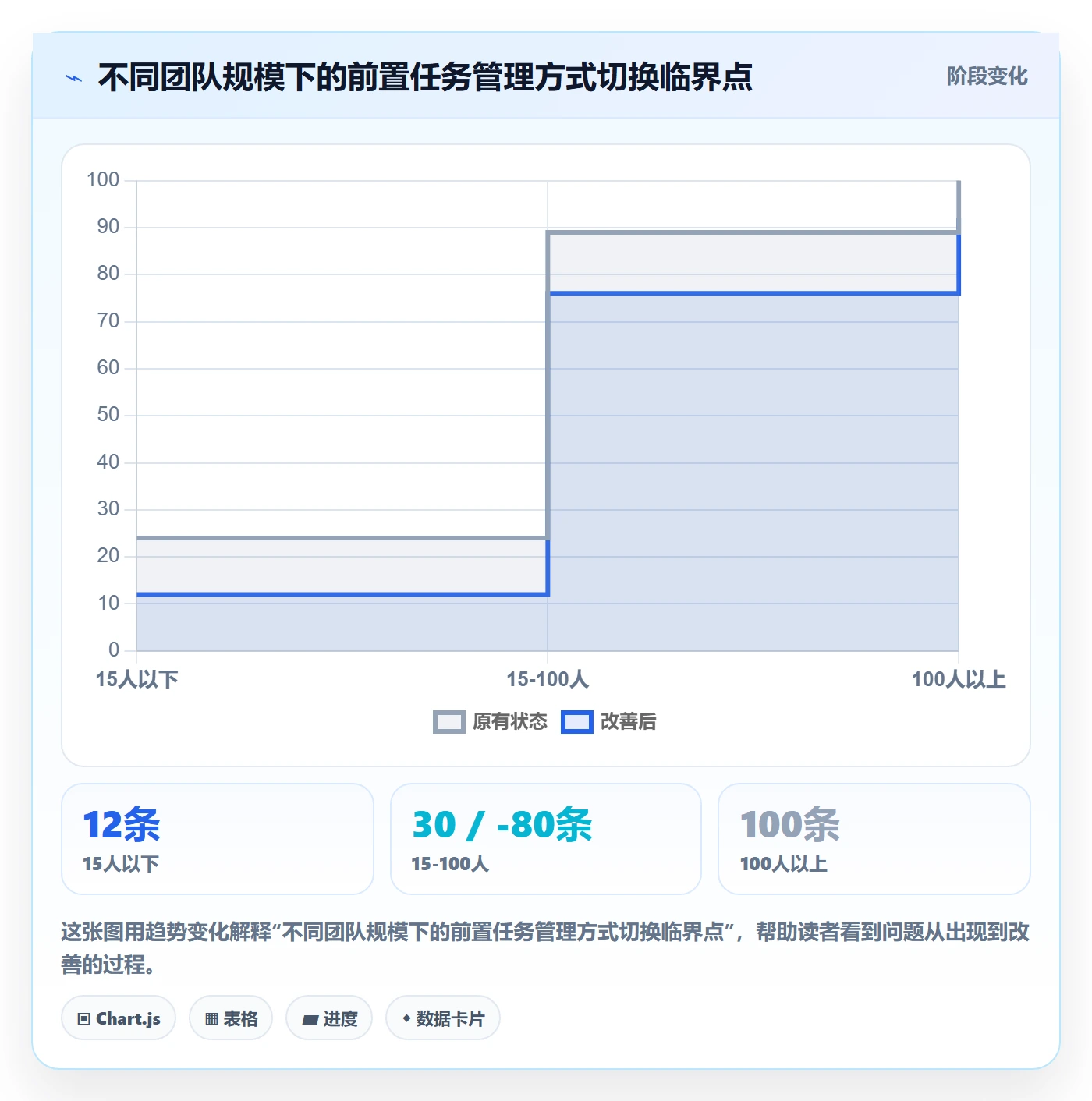Click the Chart.js tag icon
The width and height of the screenshot is (1092, 1101).
(x=84, y=1018)
